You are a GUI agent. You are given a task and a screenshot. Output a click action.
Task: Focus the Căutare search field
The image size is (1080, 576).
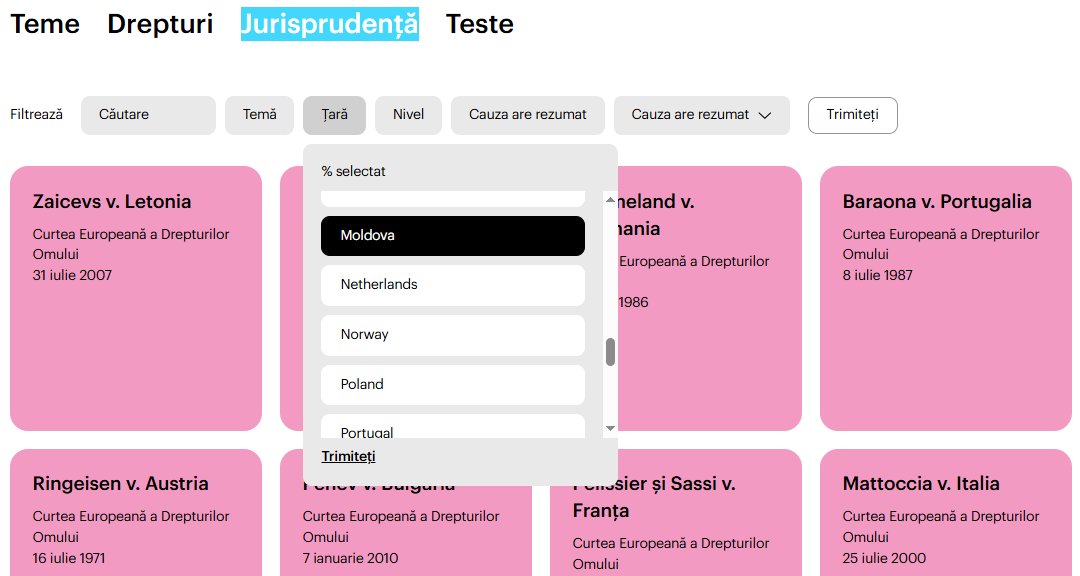[148, 115]
